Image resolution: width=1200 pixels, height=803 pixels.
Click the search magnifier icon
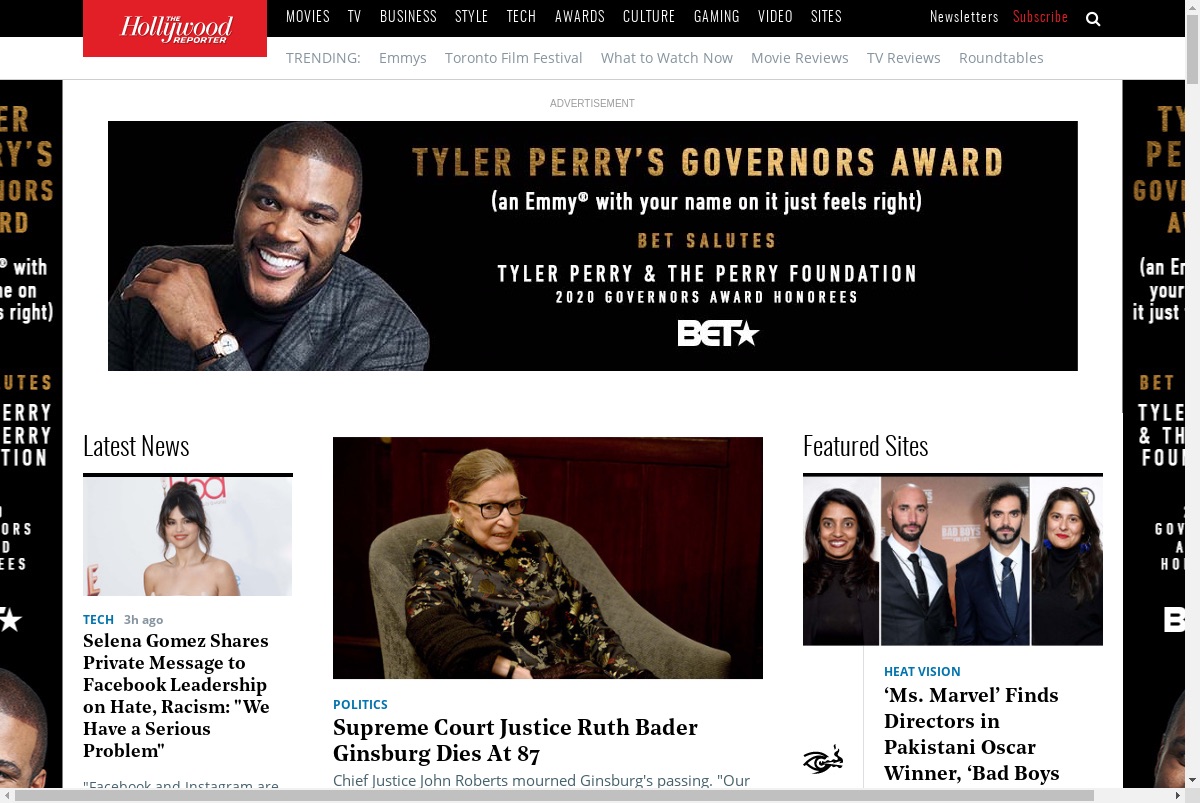coord(1093,18)
